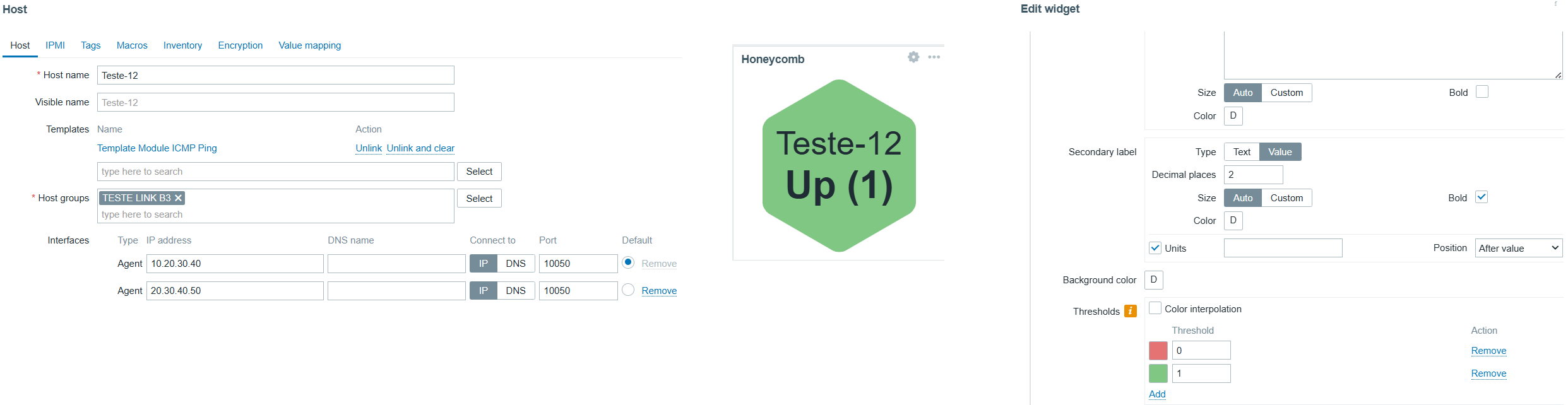1568x405 pixels.
Task: Click the Decimal places input field
Action: tap(1253, 175)
